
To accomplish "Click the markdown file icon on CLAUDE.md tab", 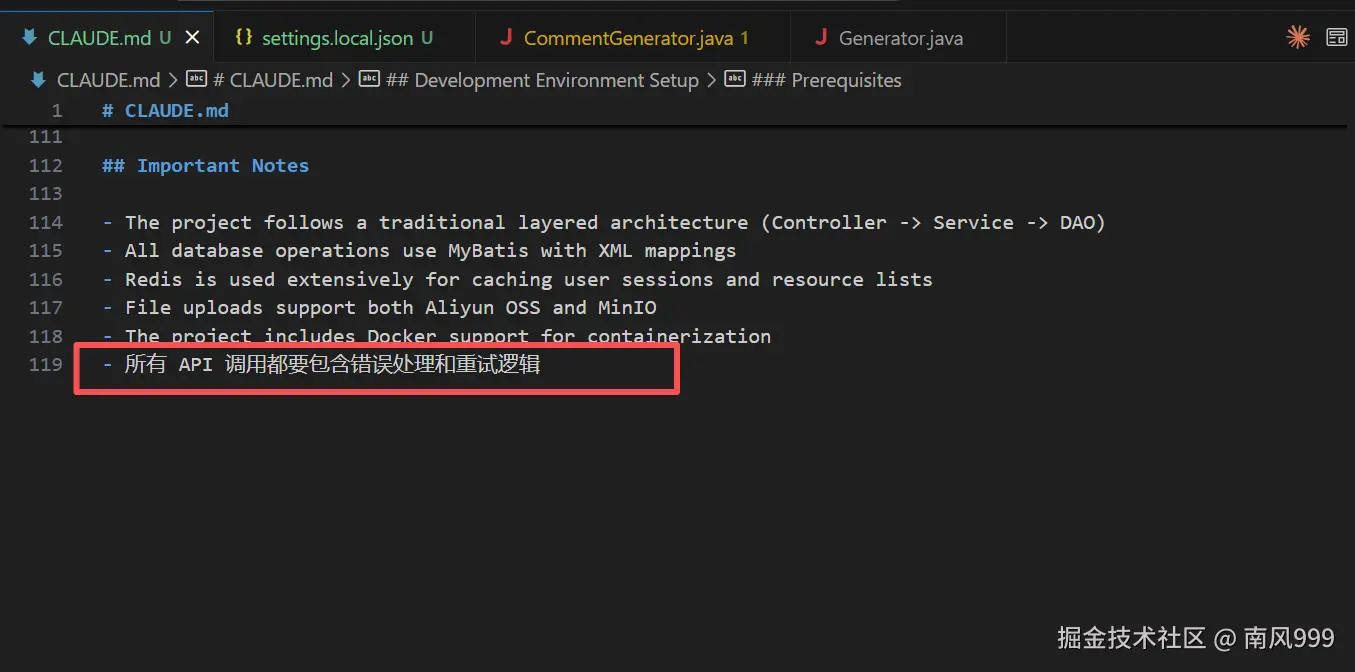I will pos(29,38).
